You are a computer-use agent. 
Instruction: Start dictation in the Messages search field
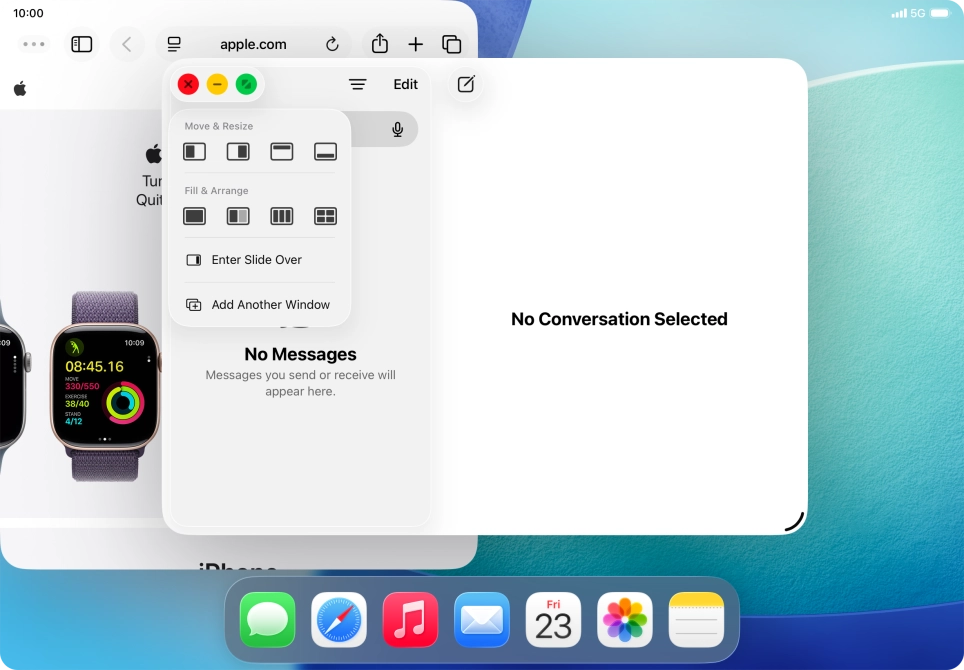pyautogui.click(x=397, y=129)
